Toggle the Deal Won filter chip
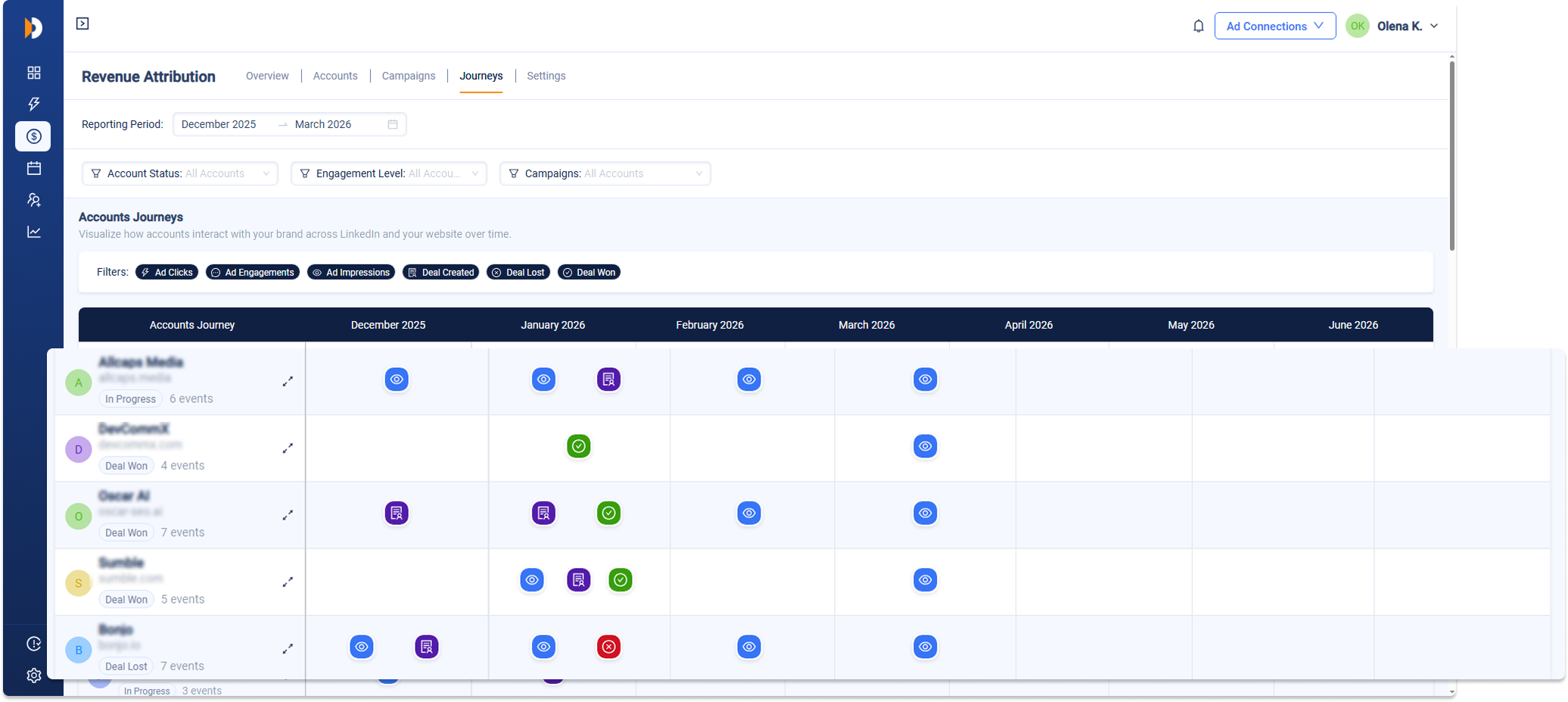The image size is (1568, 702). 589,273
